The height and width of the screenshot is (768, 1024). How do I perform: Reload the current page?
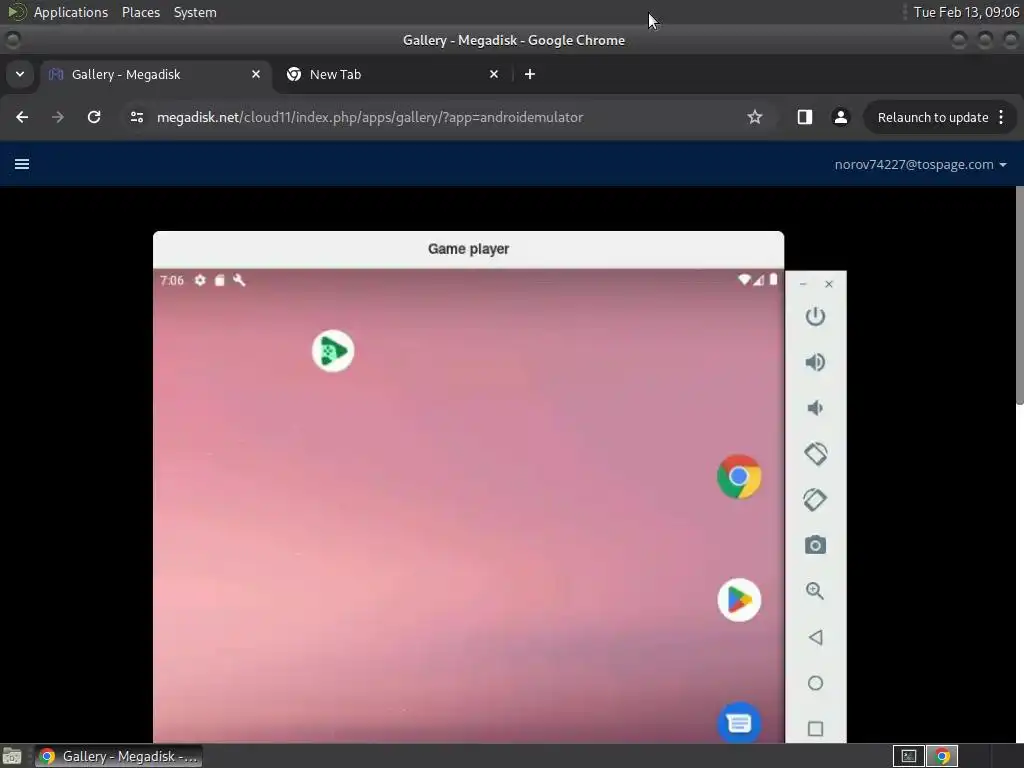(x=94, y=117)
